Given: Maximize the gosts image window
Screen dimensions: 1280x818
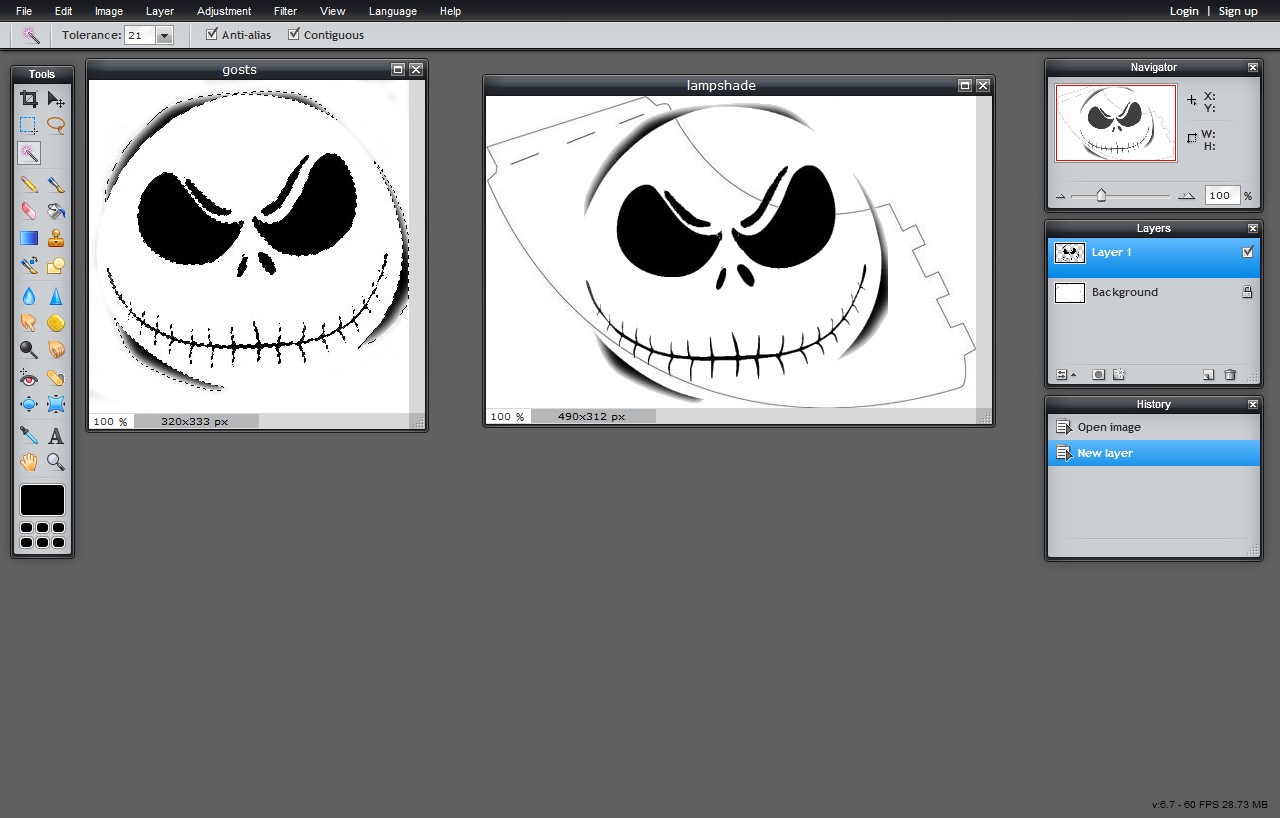Looking at the screenshot, I should [398, 69].
